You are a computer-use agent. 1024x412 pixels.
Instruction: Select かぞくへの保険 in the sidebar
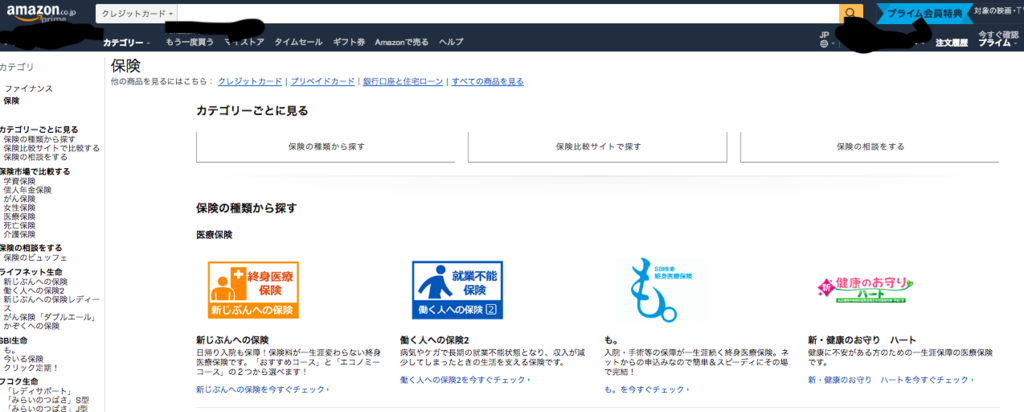(x=31, y=326)
